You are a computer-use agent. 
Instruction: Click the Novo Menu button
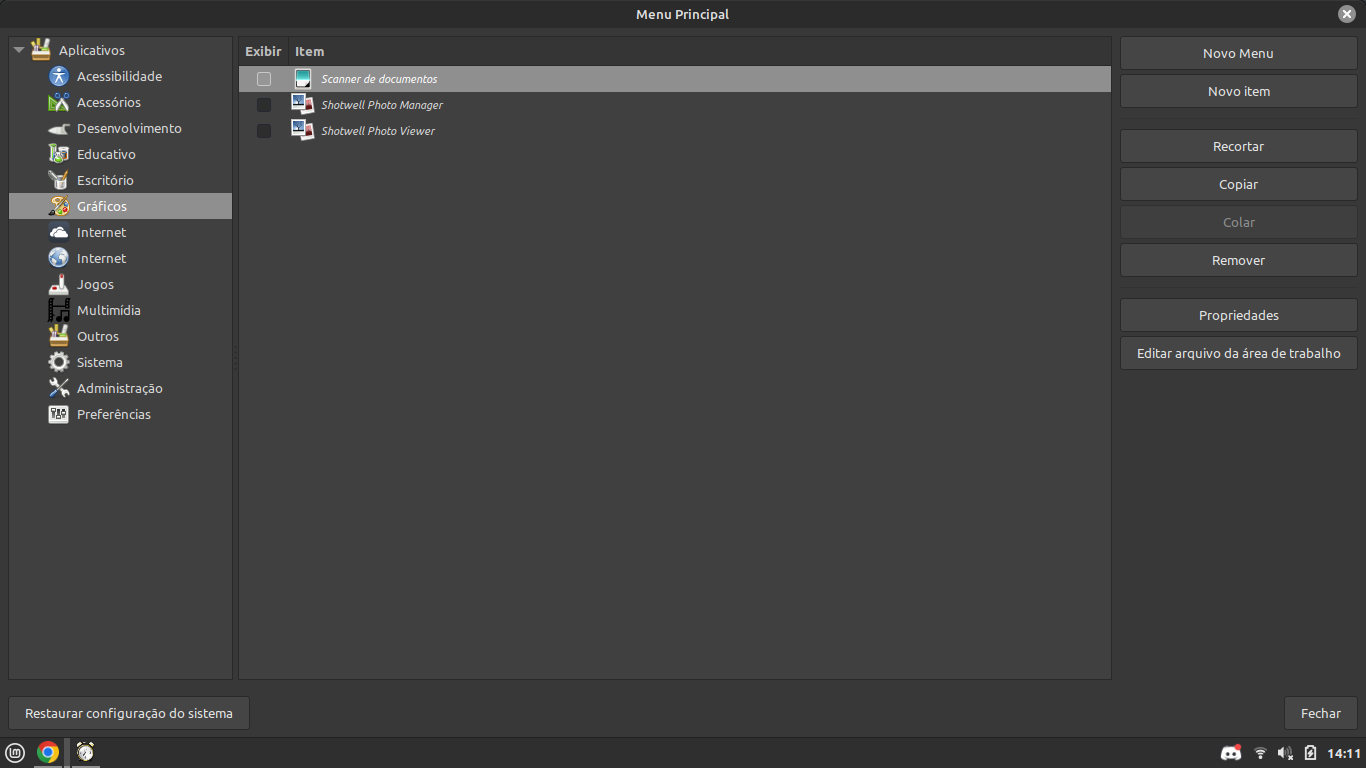pyautogui.click(x=1238, y=53)
